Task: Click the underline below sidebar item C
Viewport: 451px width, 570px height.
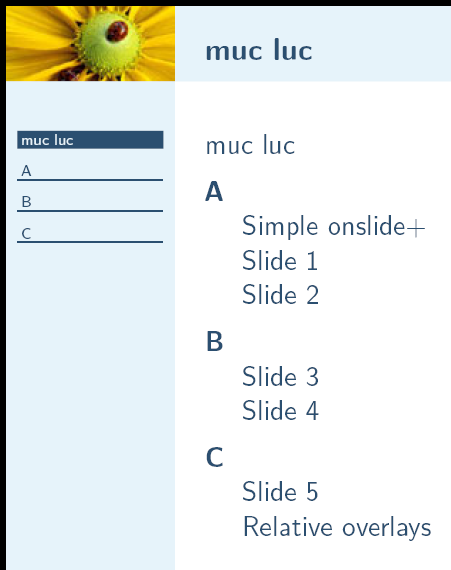Action: [90, 242]
